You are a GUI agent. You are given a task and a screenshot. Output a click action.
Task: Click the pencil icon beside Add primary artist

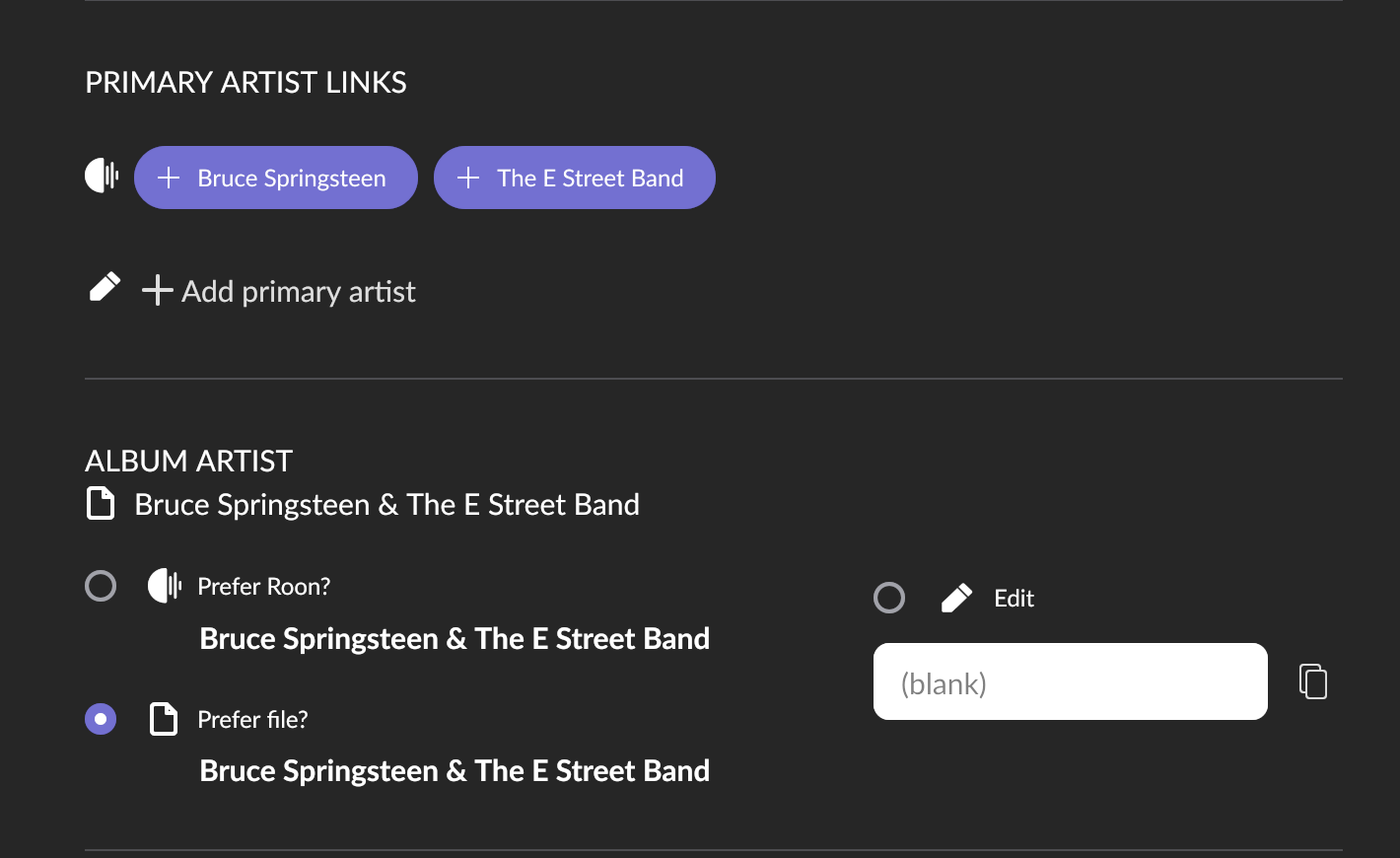click(x=105, y=287)
